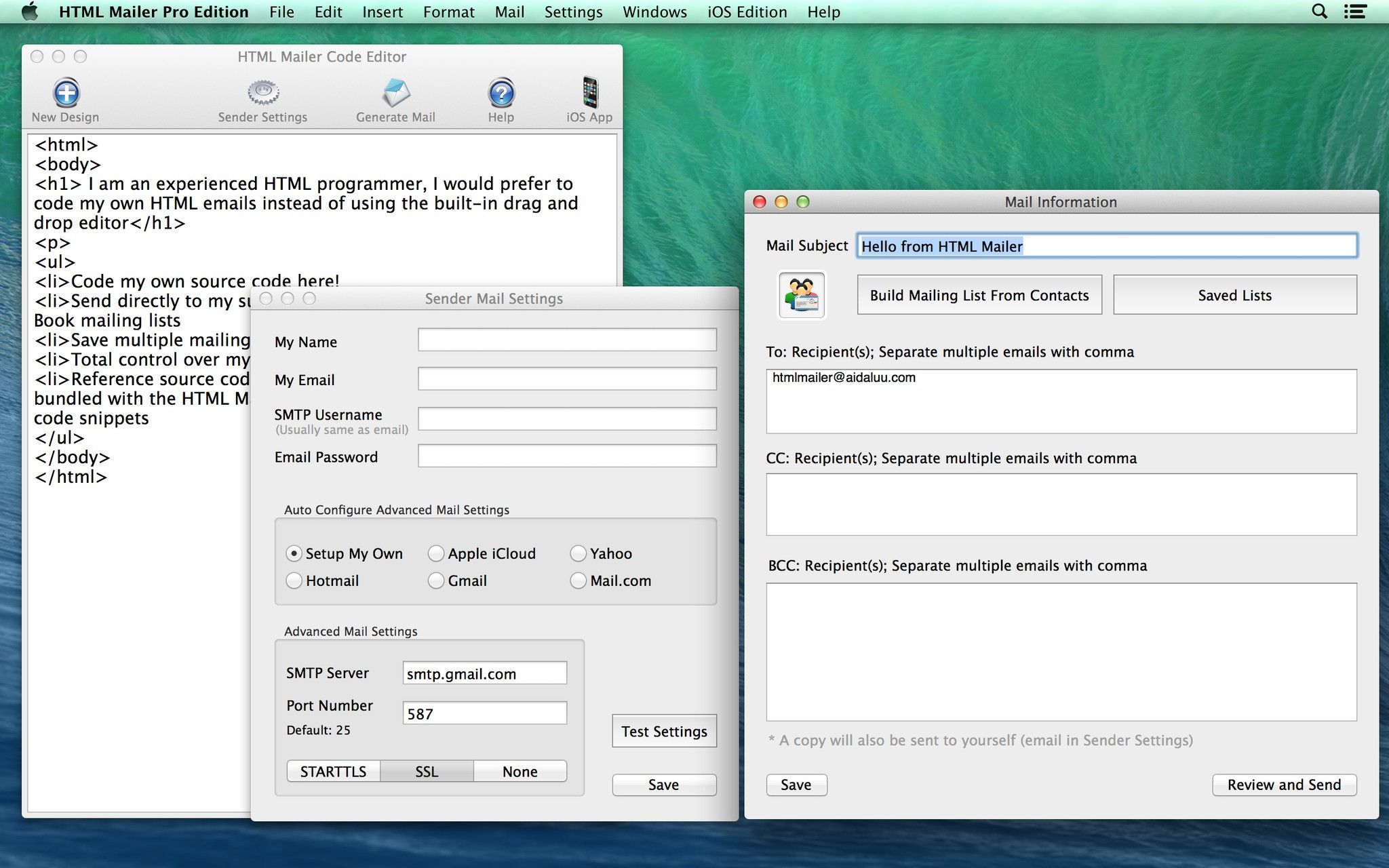1389x868 pixels.
Task: Select SSL encryption segment
Action: coord(427,771)
